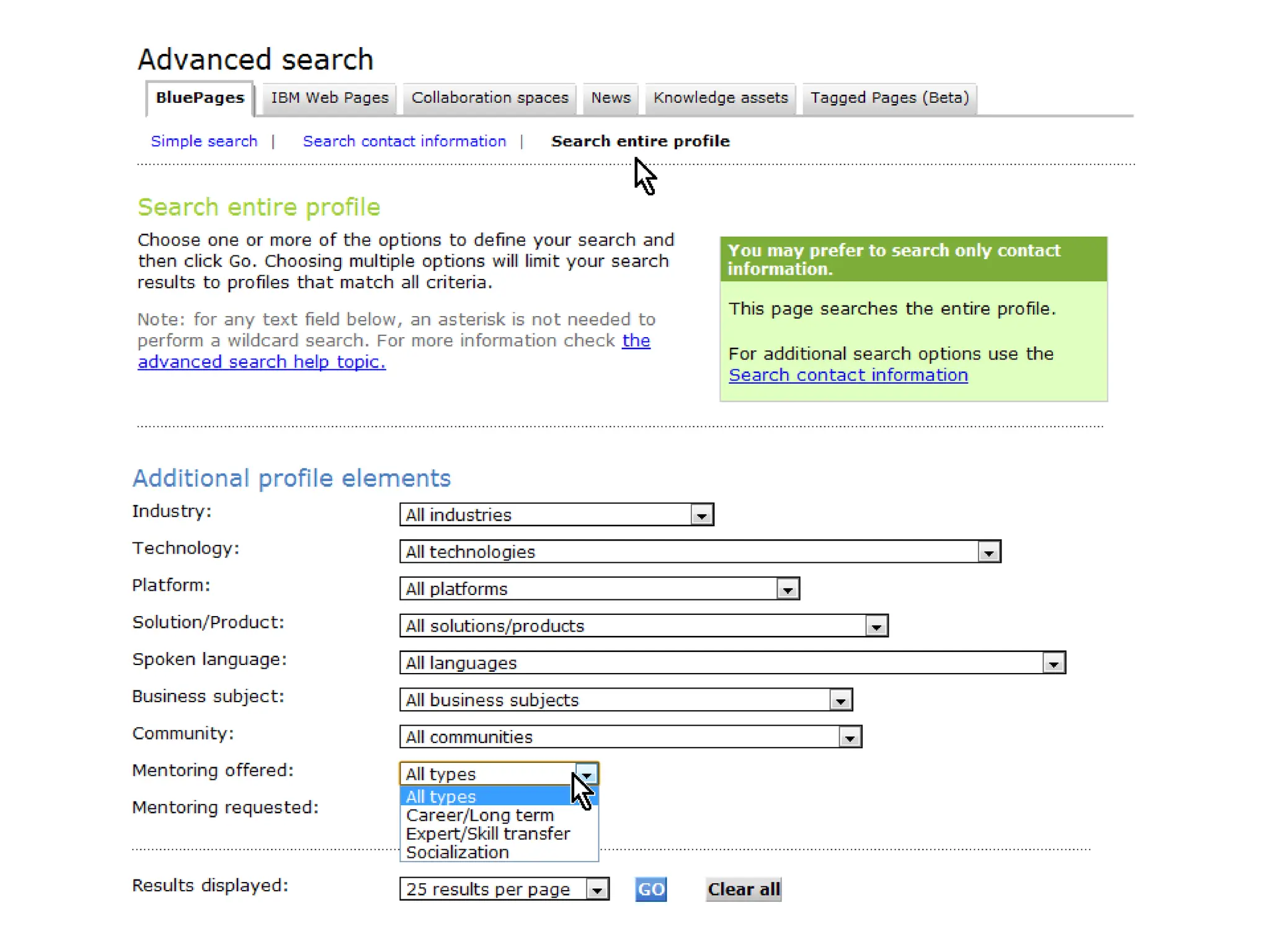Viewport: 1270px width, 952px height.
Task: Open the All communities dropdown
Action: 850,738
